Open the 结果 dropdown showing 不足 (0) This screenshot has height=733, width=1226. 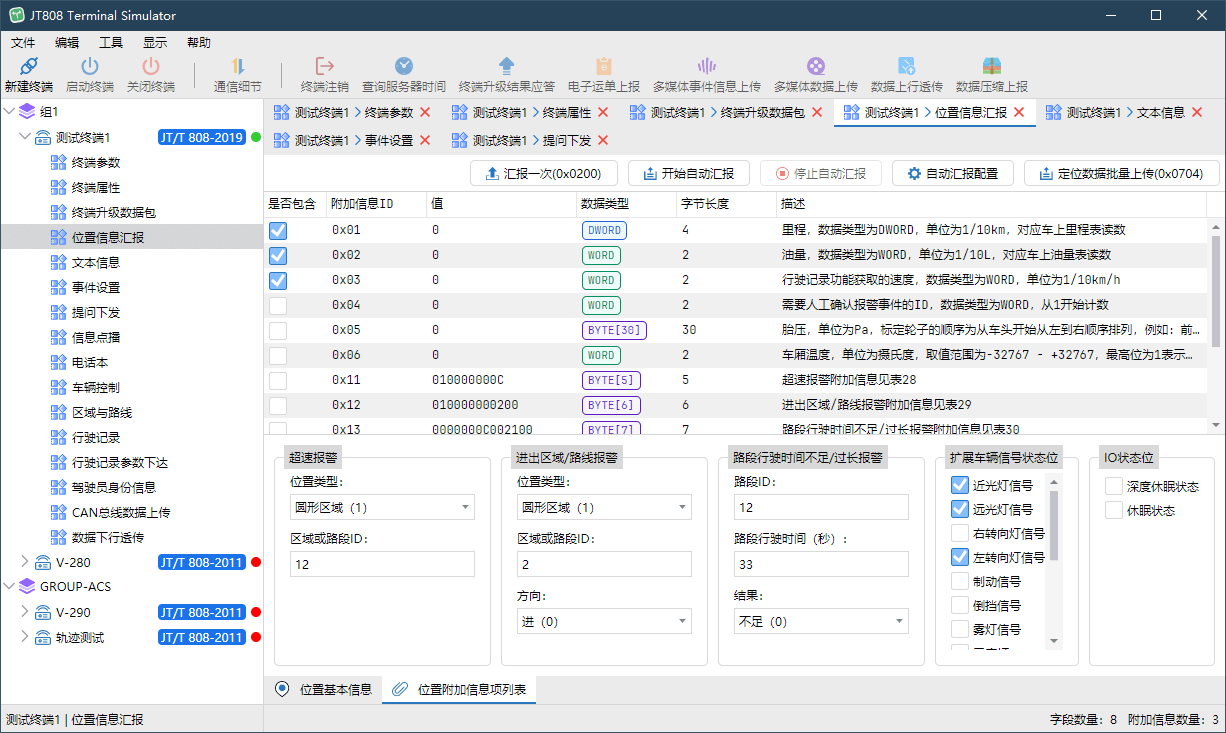820,621
